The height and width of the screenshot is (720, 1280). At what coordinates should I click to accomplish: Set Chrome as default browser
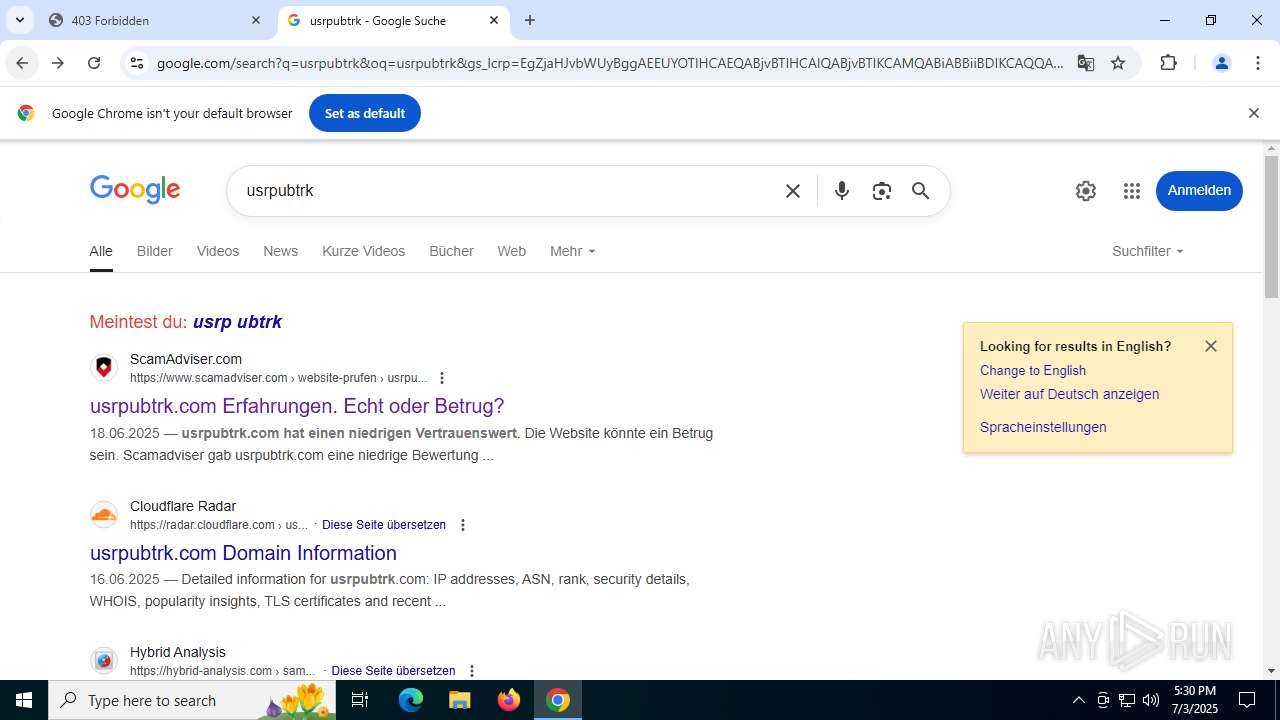pos(365,113)
